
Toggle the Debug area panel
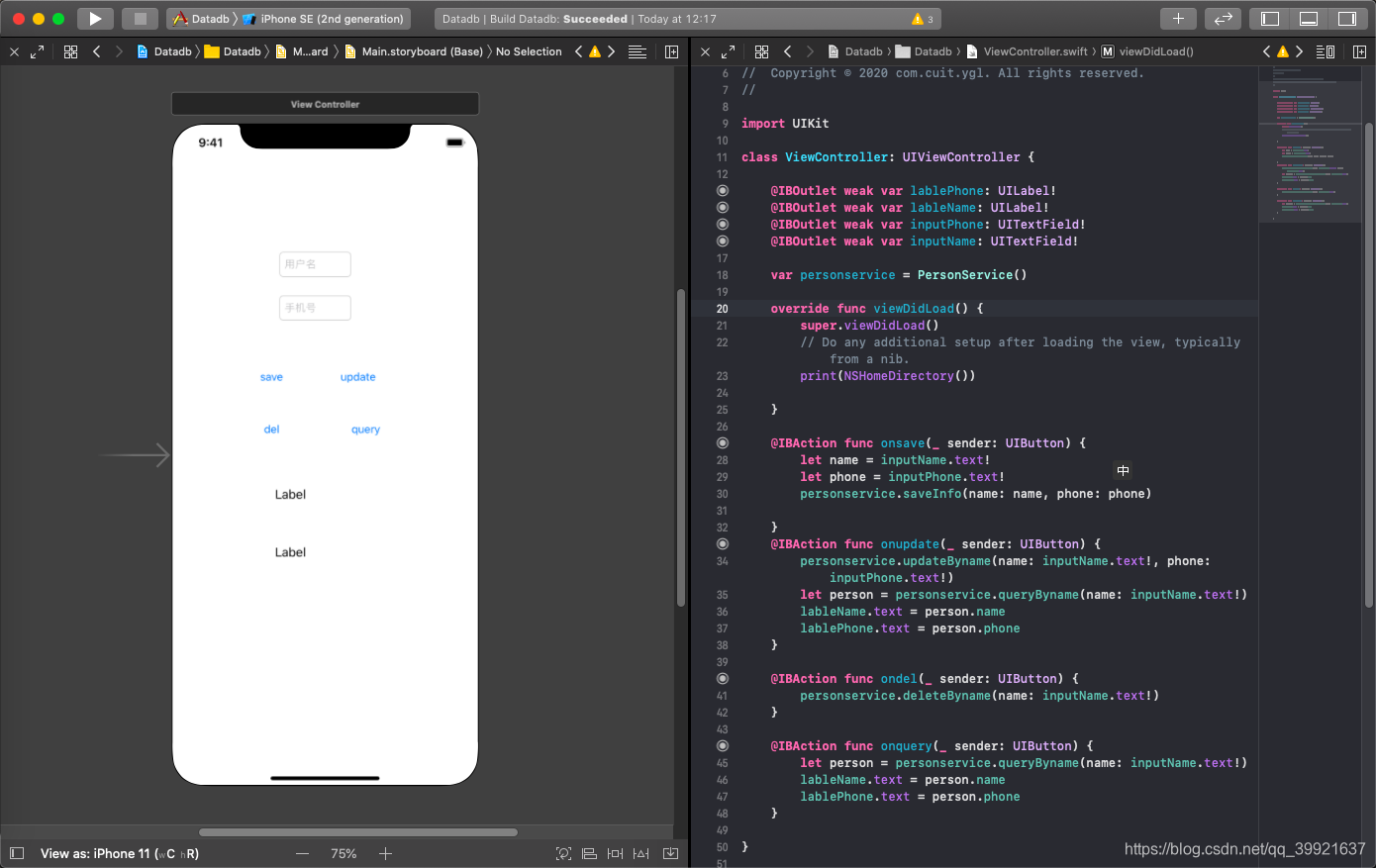[x=1309, y=19]
